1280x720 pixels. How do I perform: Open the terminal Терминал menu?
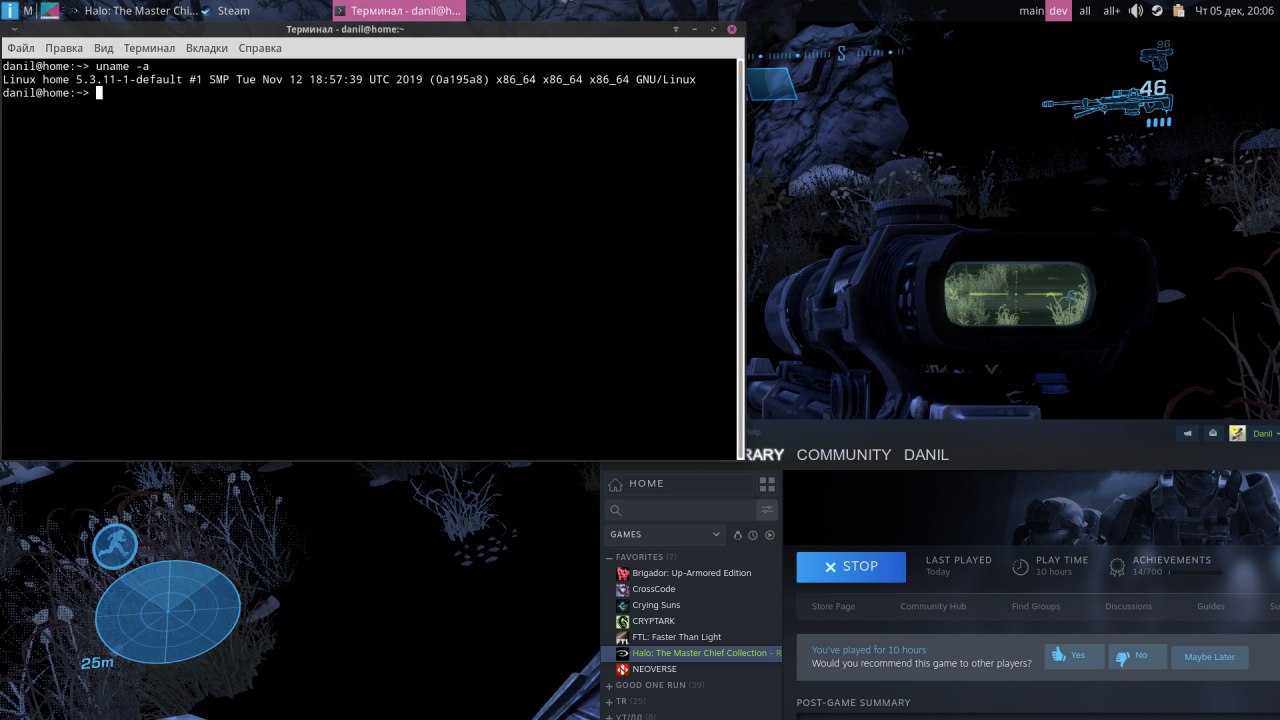point(149,48)
